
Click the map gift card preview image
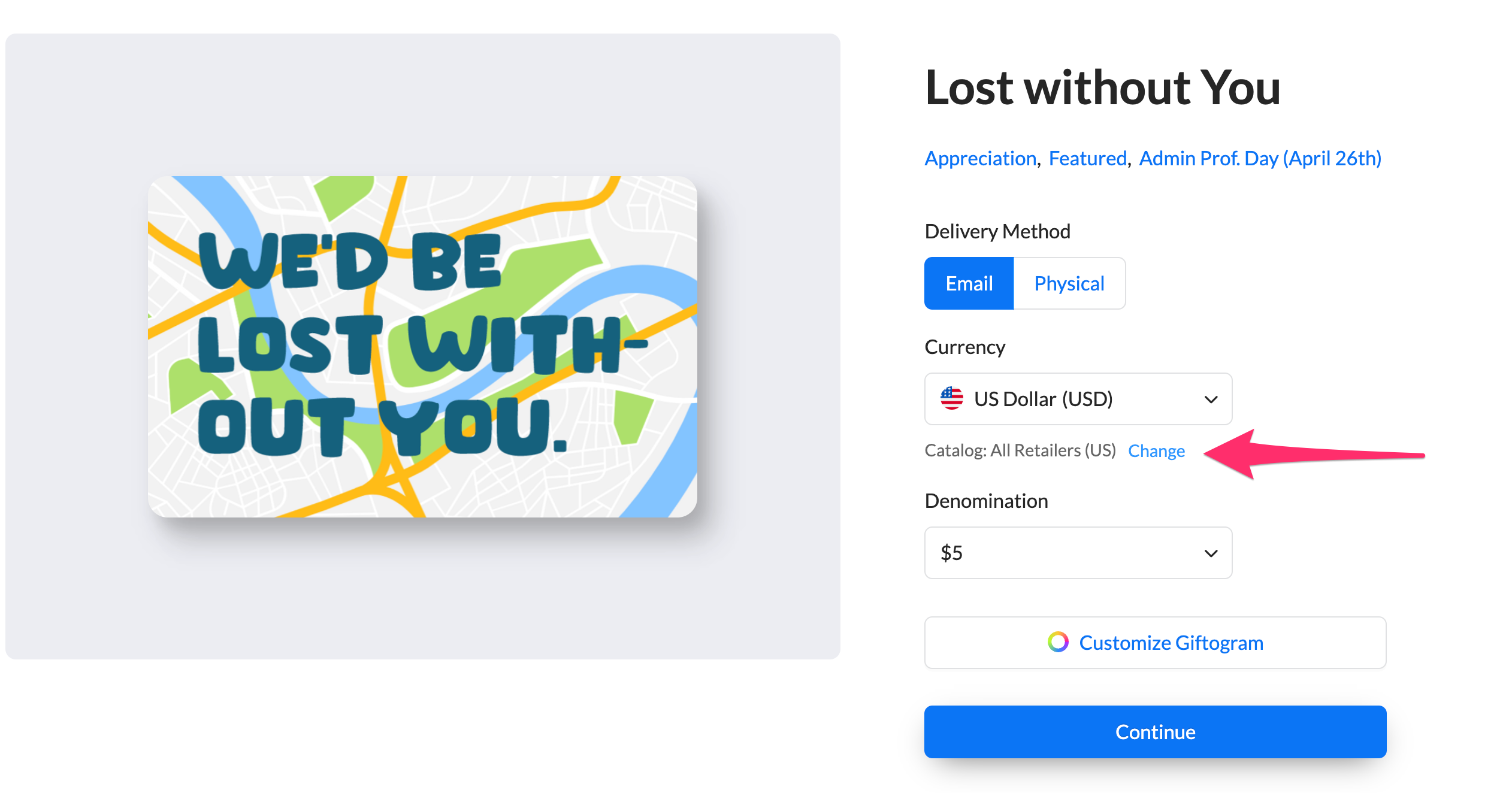[x=422, y=346]
